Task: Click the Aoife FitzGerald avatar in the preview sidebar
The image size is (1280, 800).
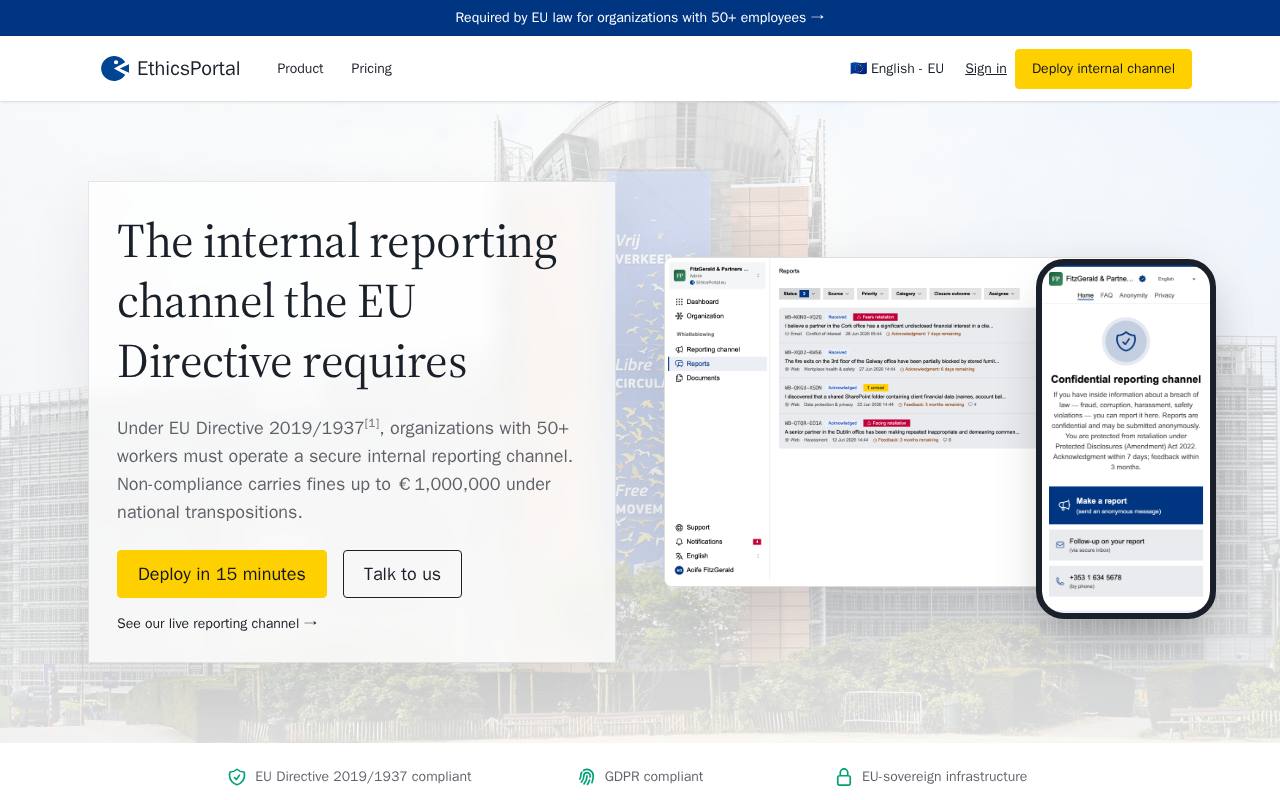Action: pos(679,570)
